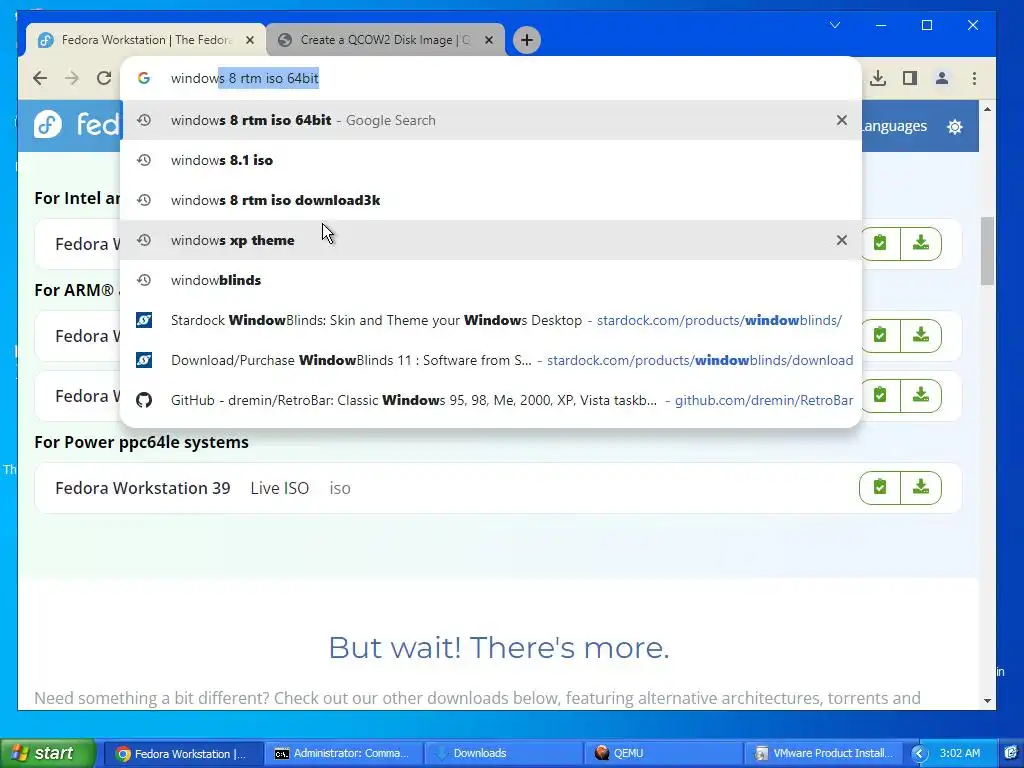Pick the 'windowblinds' history suggestion

491,280
